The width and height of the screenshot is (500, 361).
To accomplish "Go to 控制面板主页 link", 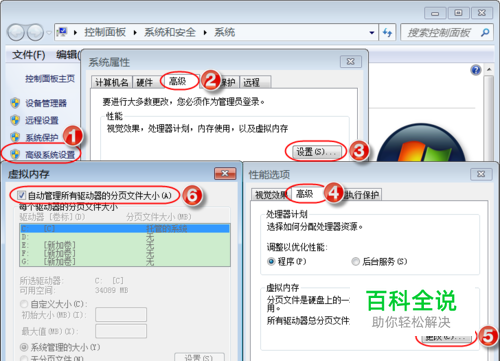I will pos(50,79).
